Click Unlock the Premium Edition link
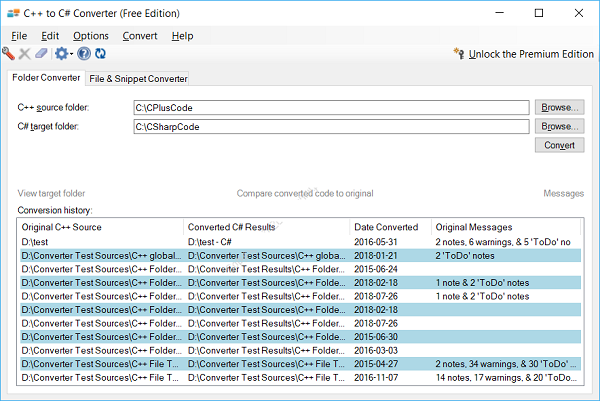The height and width of the screenshot is (401, 600). click(x=531, y=54)
